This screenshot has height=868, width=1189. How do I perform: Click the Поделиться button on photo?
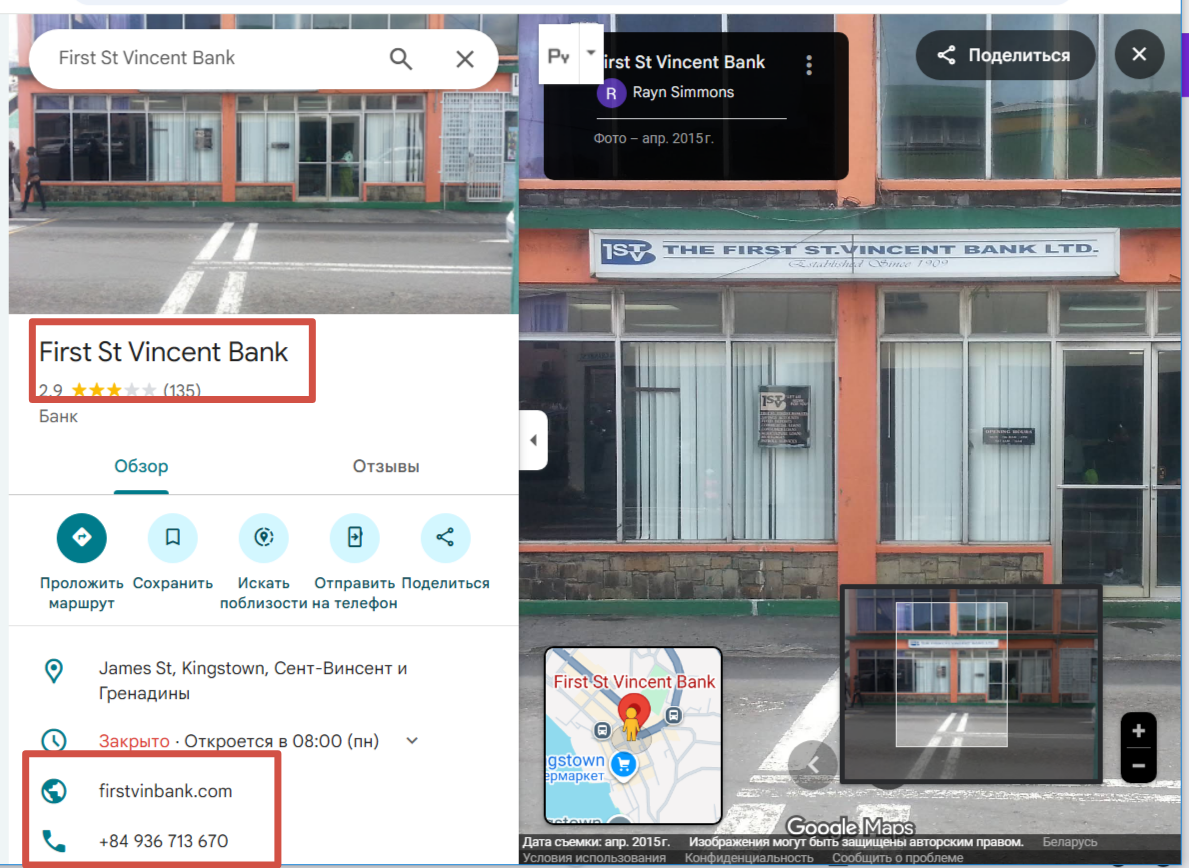[x=1004, y=56]
